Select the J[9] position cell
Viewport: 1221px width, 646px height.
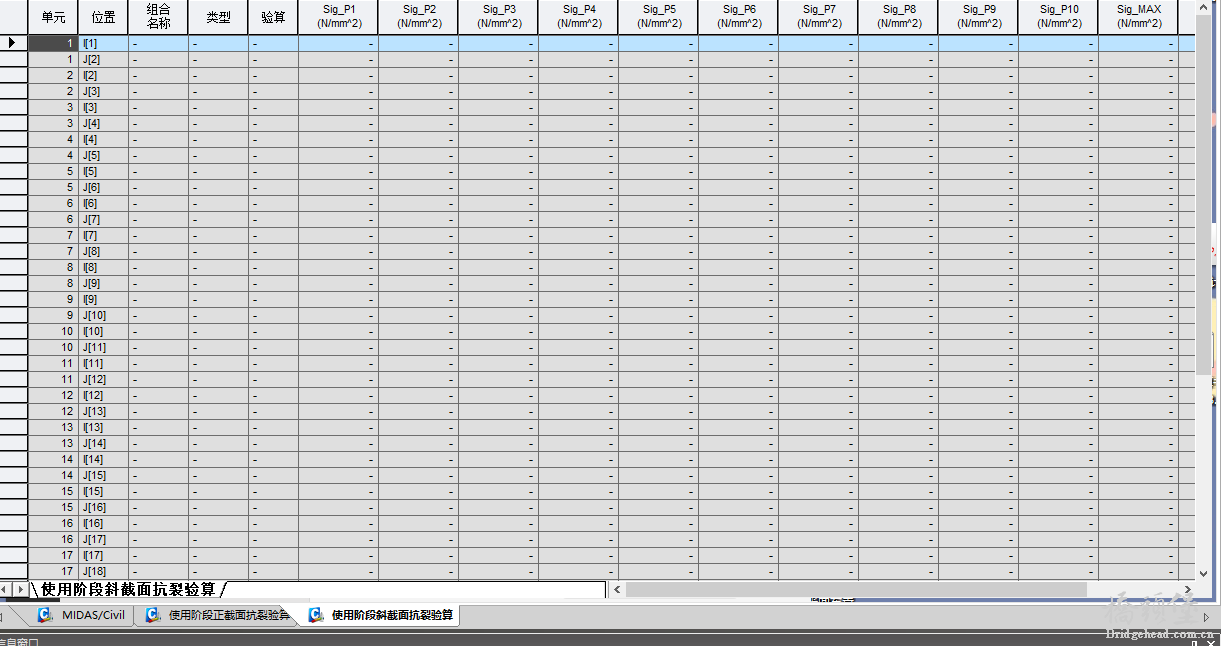click(103, 283)
